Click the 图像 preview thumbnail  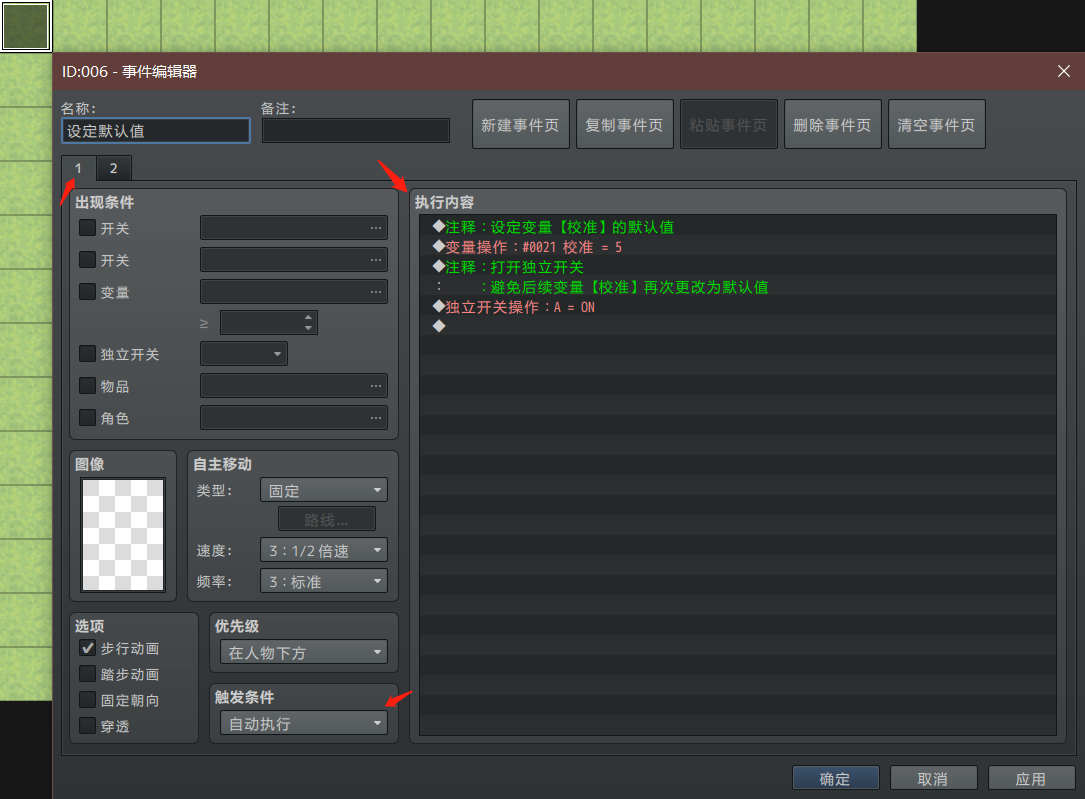click(123, 535)
